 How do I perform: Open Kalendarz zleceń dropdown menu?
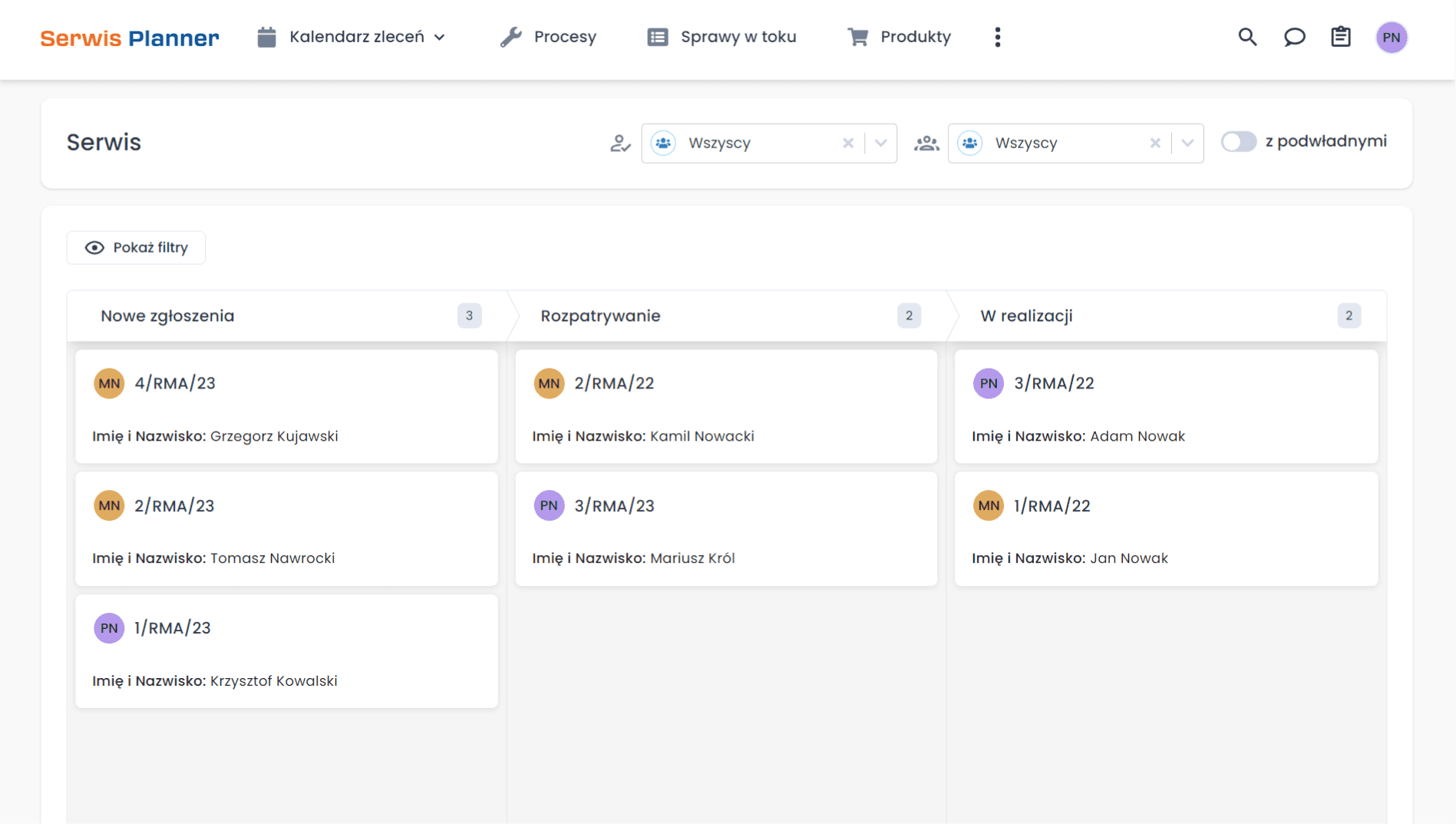[352, 37]
